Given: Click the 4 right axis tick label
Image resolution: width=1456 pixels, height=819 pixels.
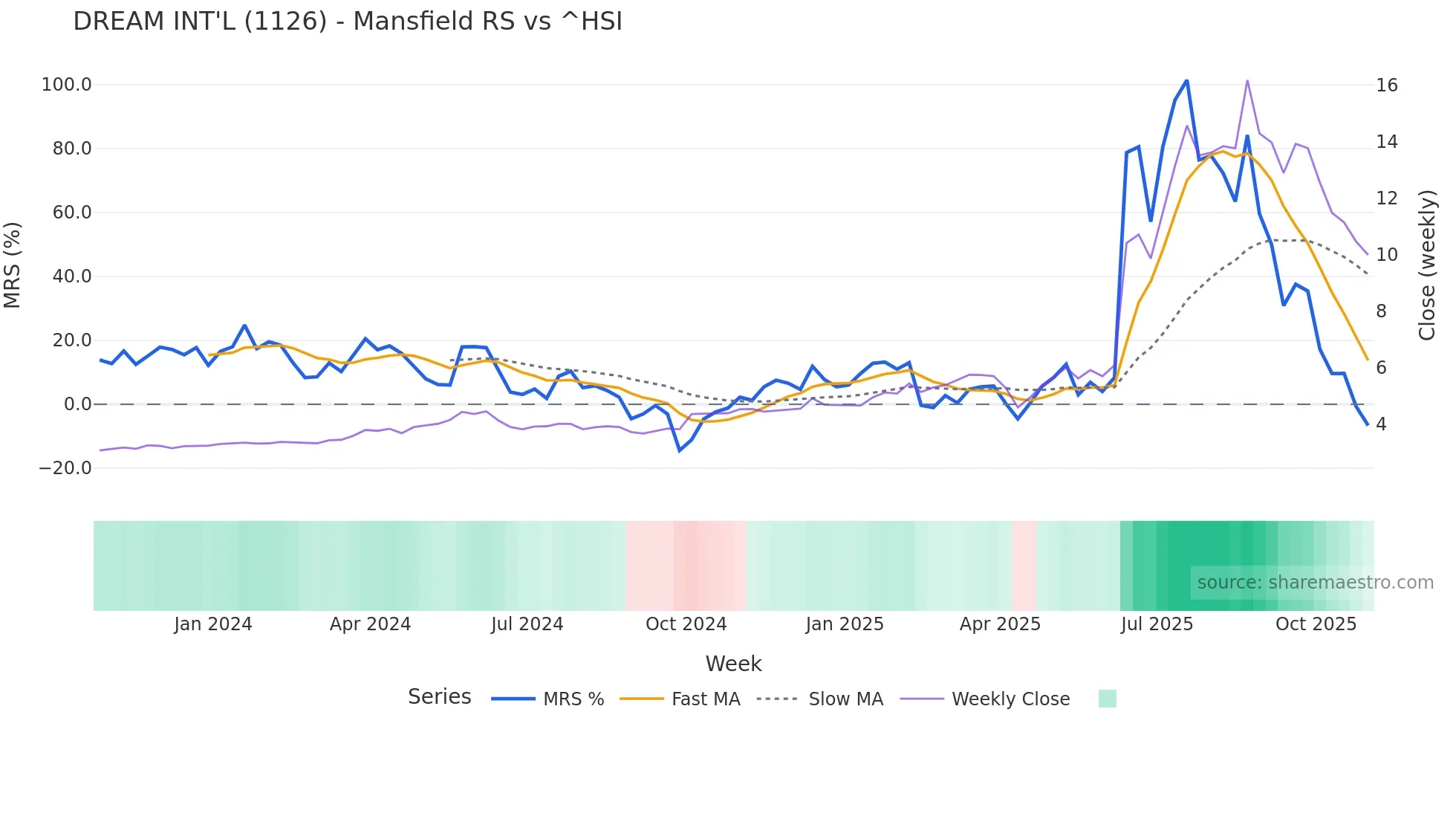Looking at the screenshot, I should click(x=1382, y=424).
